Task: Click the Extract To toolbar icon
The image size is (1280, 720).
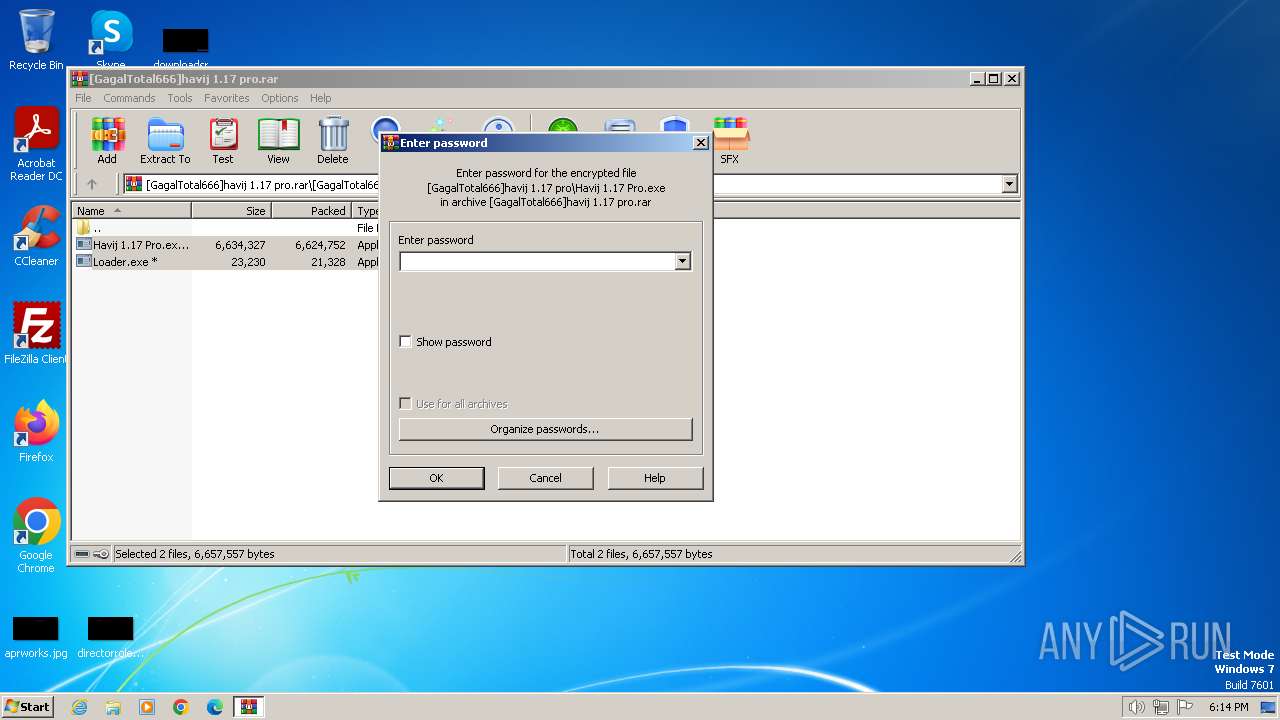Action: (x=165, y=141)
